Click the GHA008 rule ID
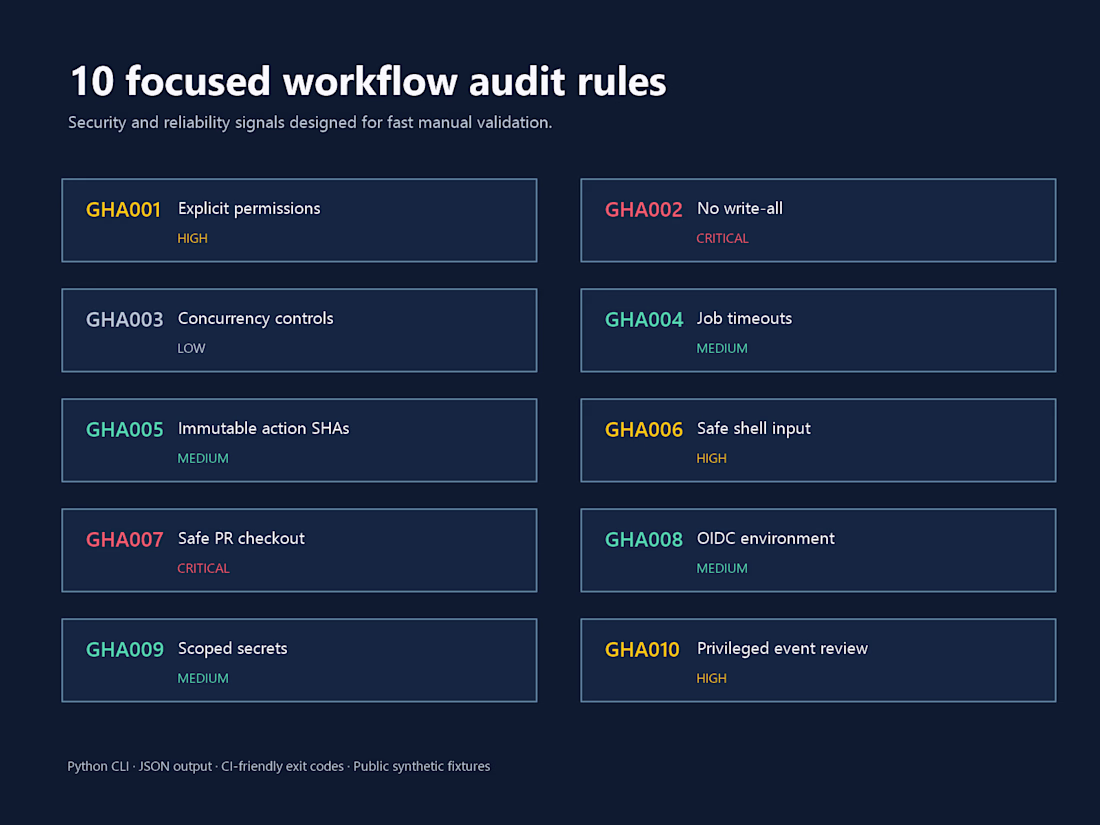This screenshot has width=1100, height=825. click(x=643, y=540)
